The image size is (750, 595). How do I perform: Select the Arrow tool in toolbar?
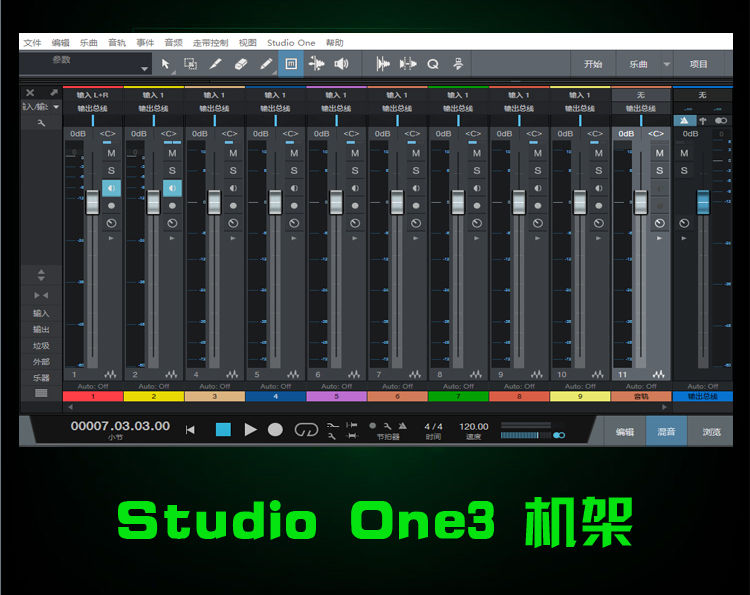pos(165,64)
